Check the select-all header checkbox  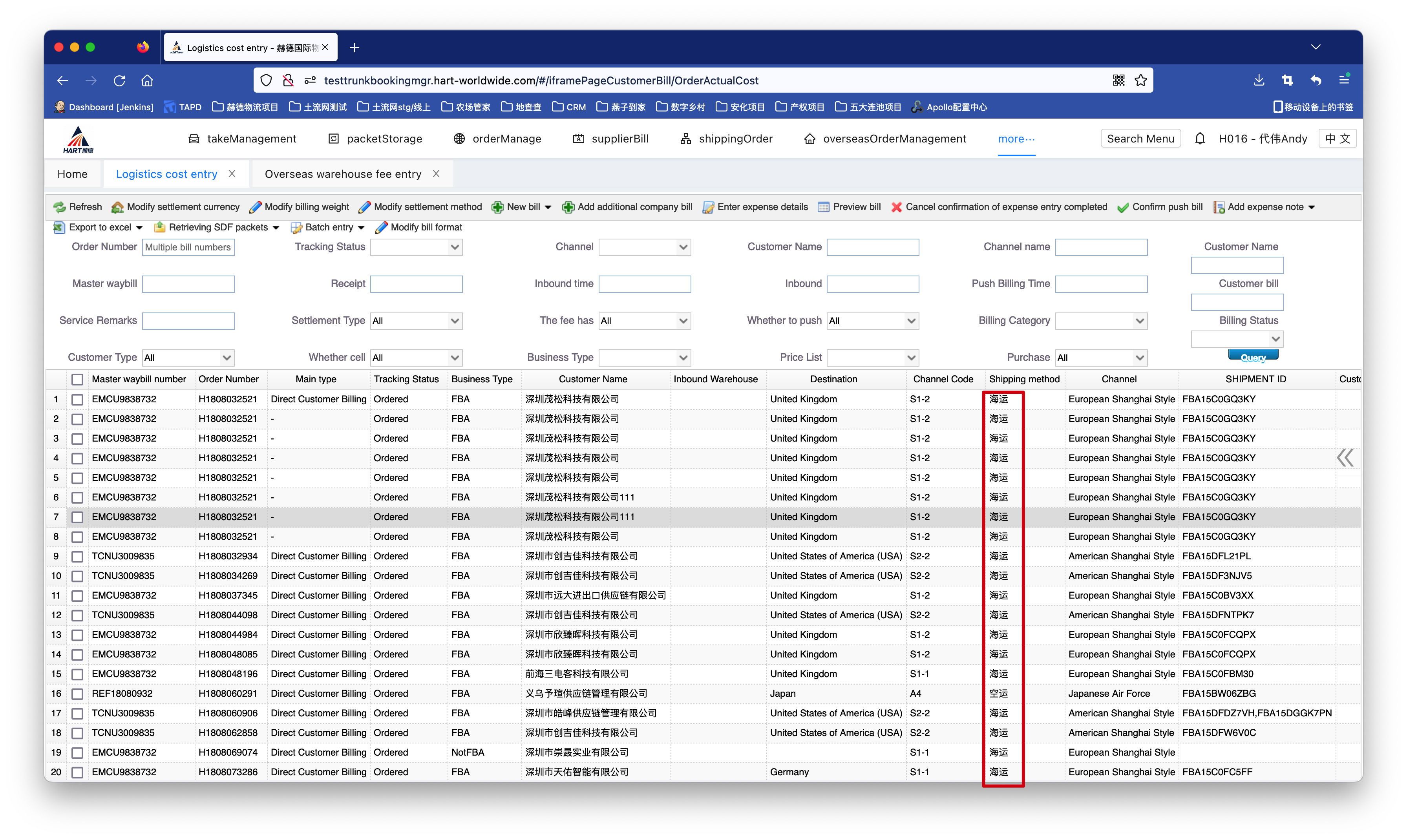pos(78,379)
